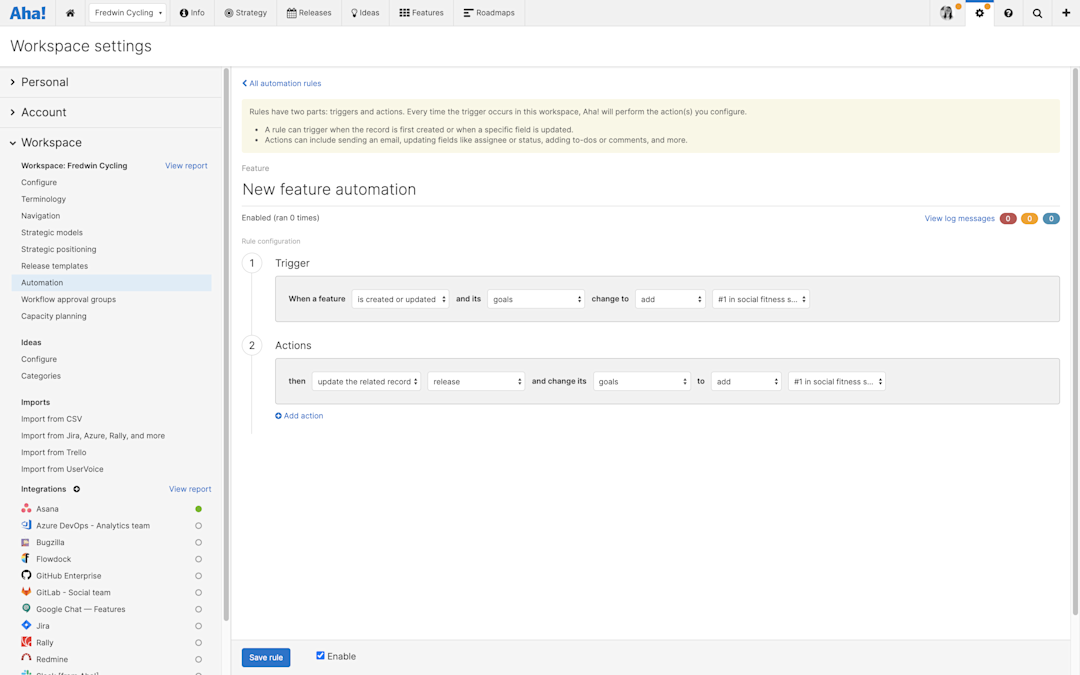Open the Fredwin Cycling workspace dropdown

coord(127,13)
